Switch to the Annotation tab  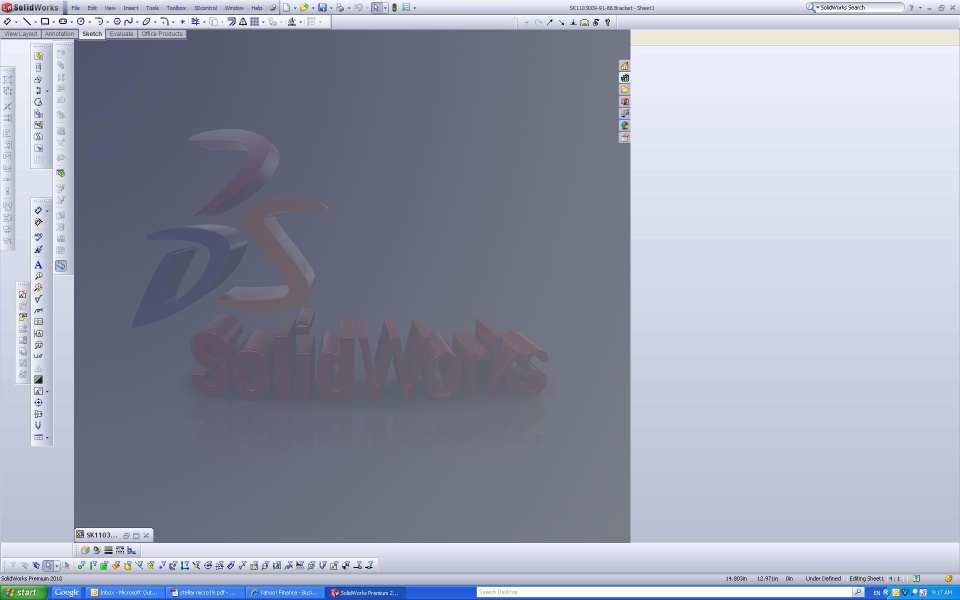59,34
